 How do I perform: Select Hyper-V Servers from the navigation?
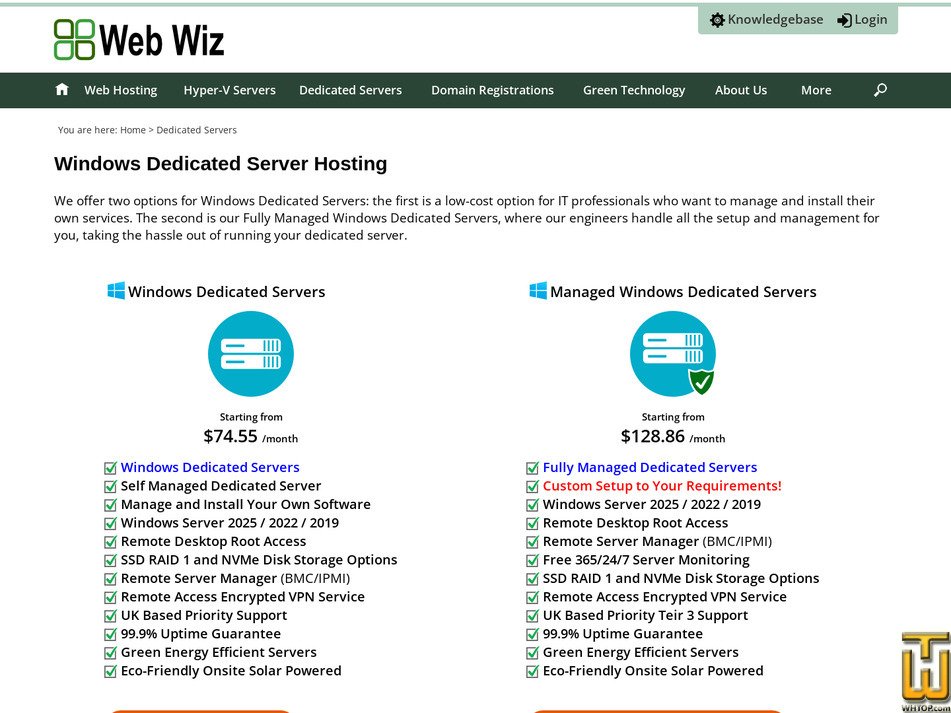point(230,90)
